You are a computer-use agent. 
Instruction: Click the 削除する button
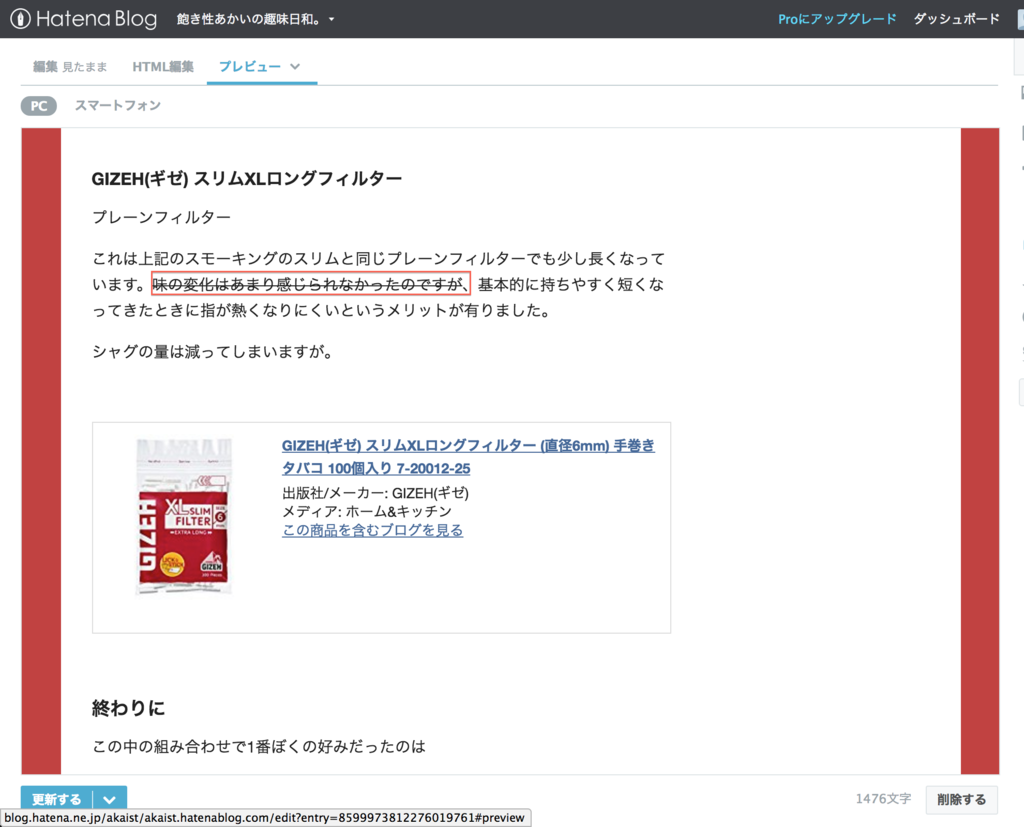coord(961,800)
